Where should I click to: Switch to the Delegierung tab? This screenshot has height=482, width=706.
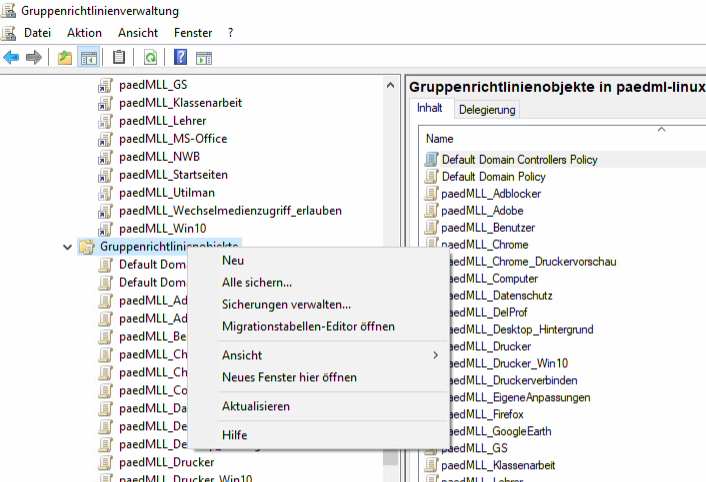tap(487, 110)
